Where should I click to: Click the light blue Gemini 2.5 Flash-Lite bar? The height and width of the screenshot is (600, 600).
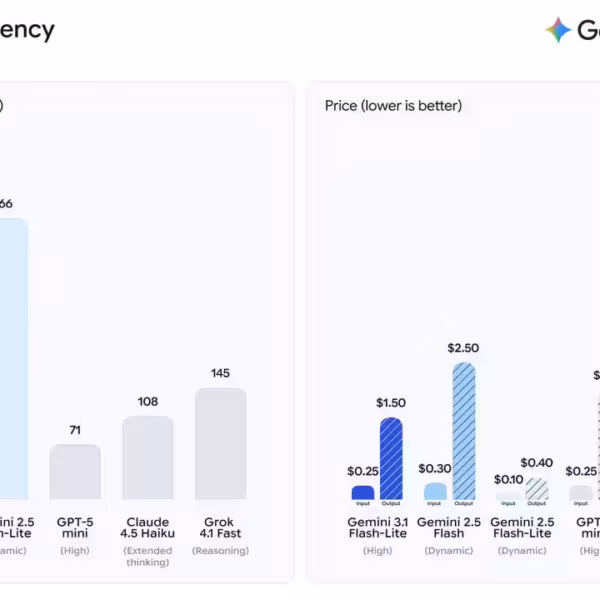(13, 359)
